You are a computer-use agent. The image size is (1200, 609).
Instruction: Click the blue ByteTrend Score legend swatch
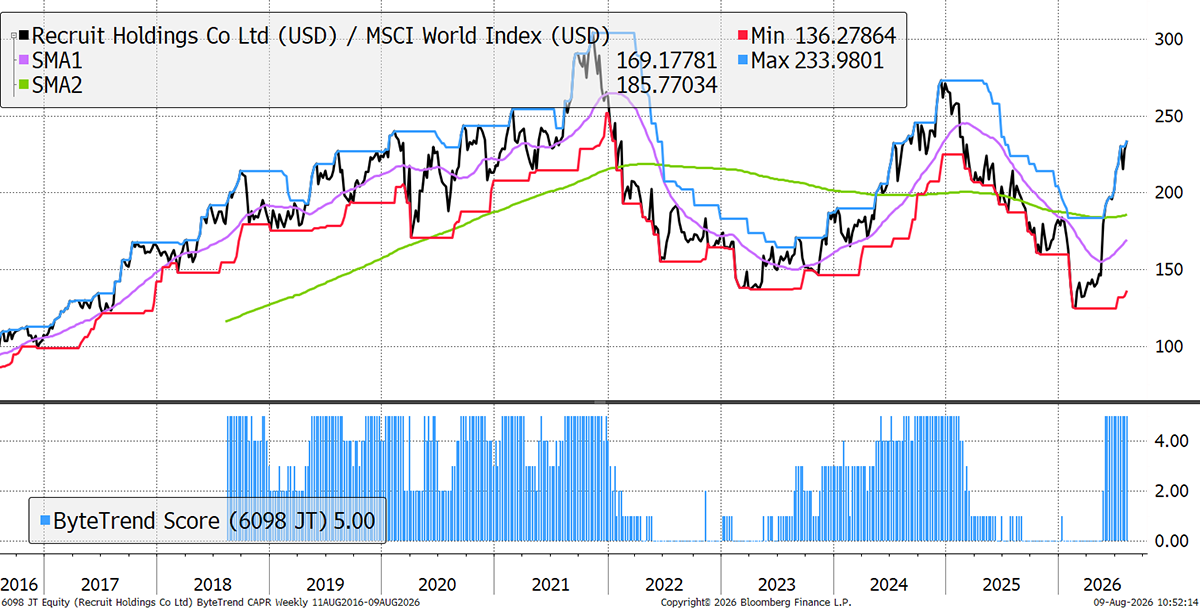click(43, 521)
